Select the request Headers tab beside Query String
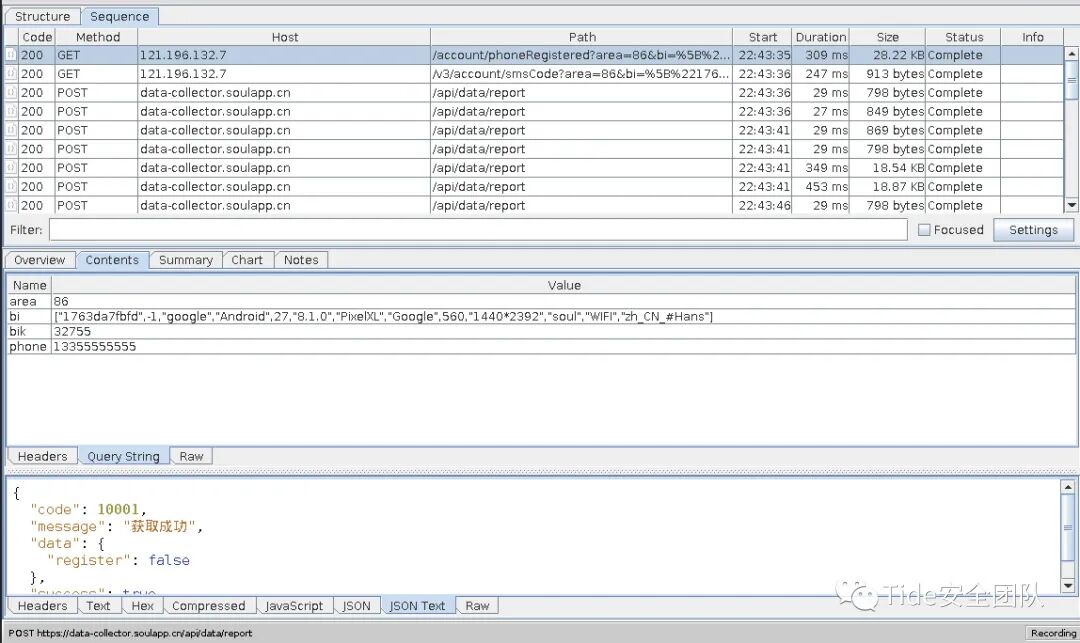Image resolution: width=1080 pixels, height=643 pixels. 42,456
